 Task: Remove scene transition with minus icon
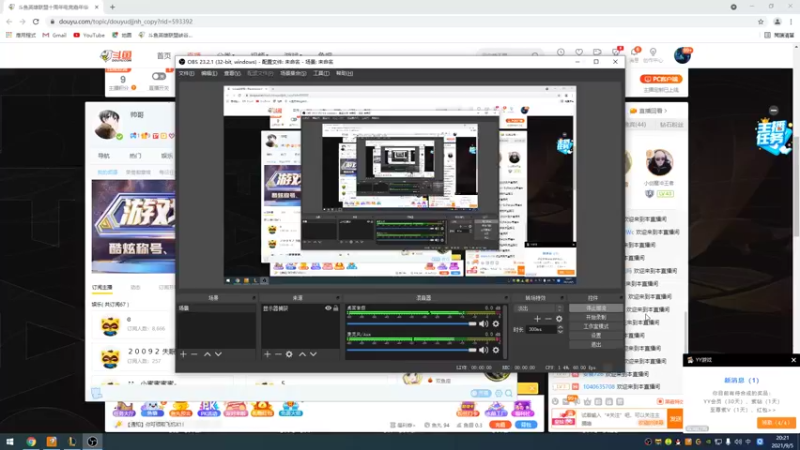(548, 319)
